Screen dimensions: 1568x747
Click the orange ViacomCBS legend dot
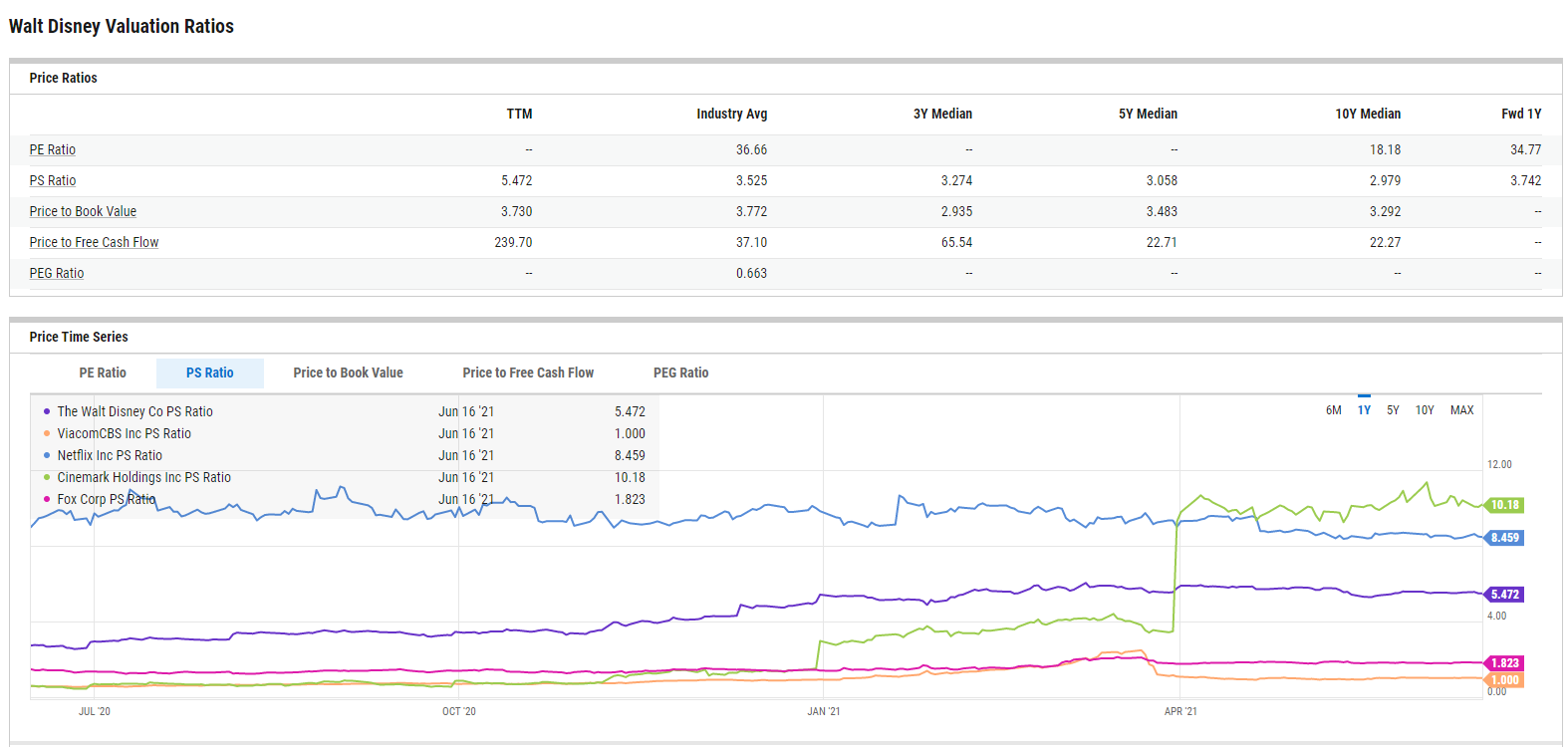[47, 433]
